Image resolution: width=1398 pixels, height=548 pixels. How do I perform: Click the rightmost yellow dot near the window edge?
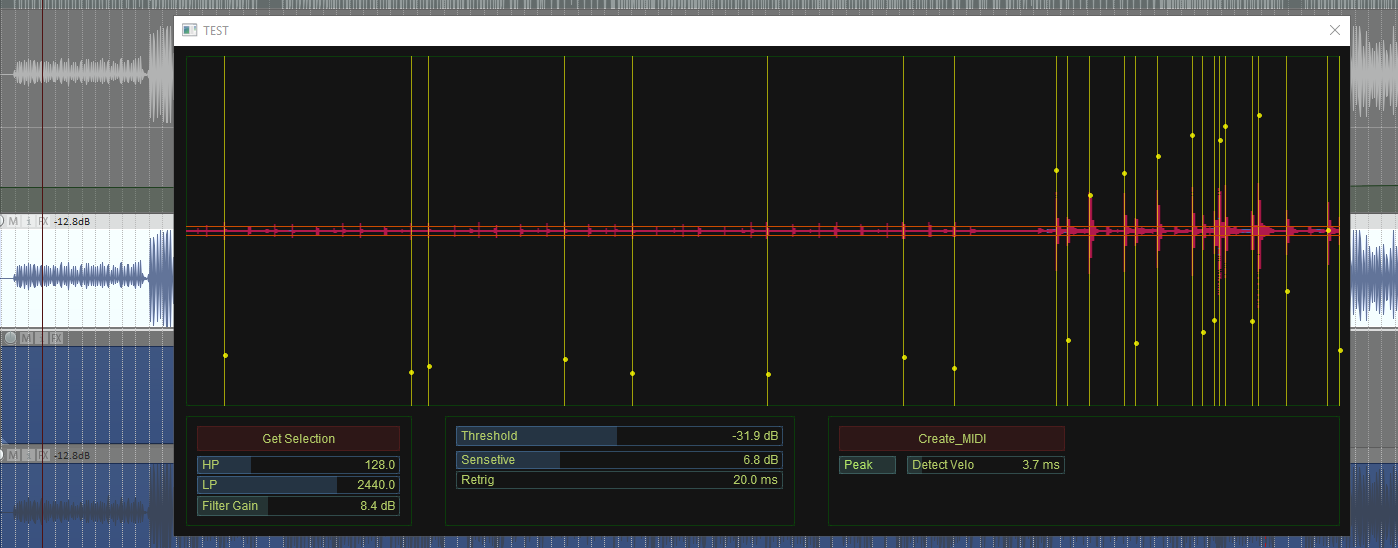(x=1340, y=351)
